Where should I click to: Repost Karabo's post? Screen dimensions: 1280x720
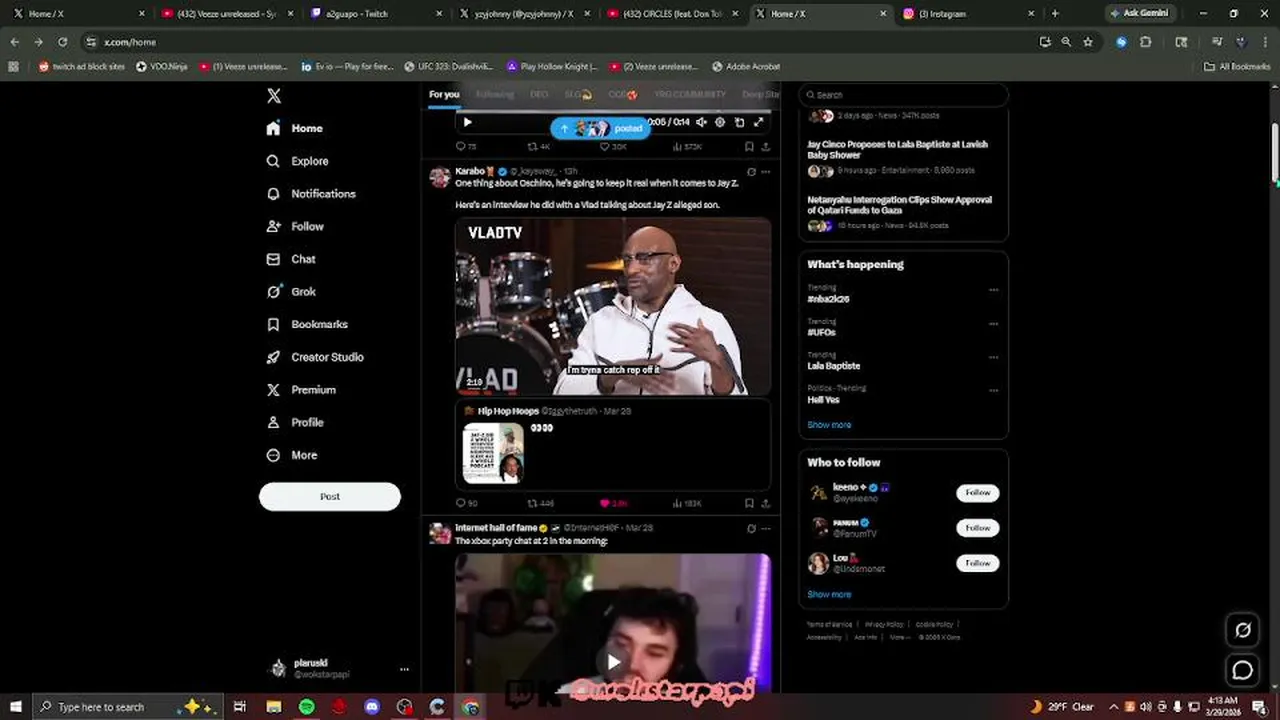click(540, 503)
